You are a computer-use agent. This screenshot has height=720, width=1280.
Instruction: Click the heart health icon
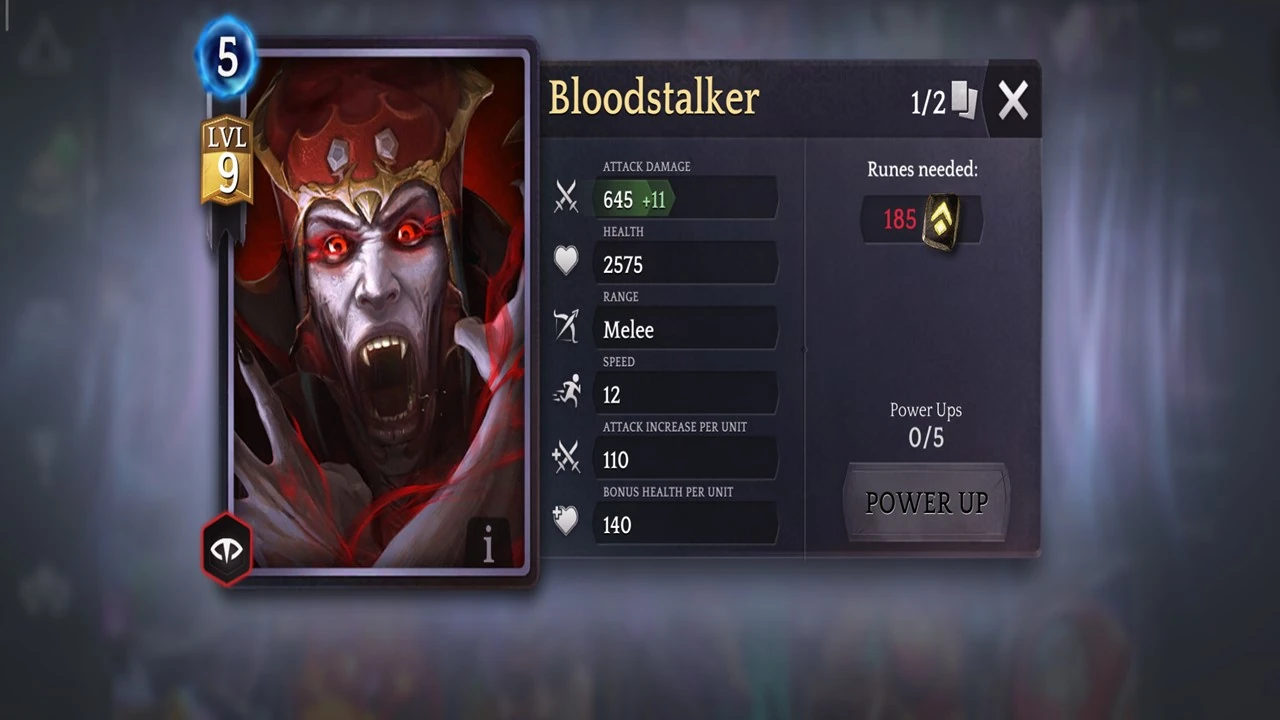[x=566, y=262]
